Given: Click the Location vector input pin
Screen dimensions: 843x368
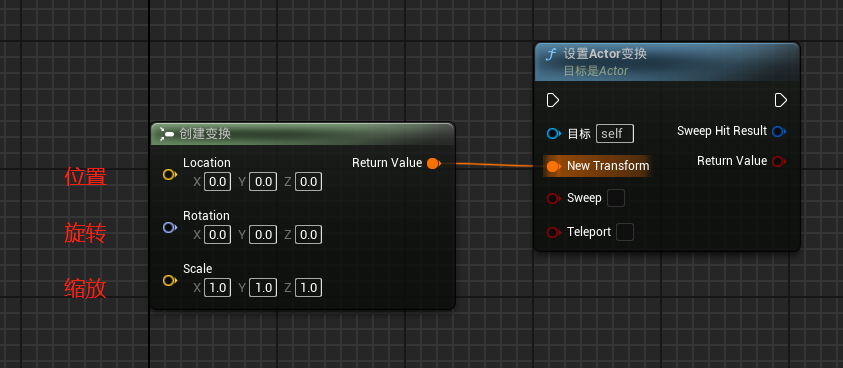Looking at the screenshot, I should 170,174.
